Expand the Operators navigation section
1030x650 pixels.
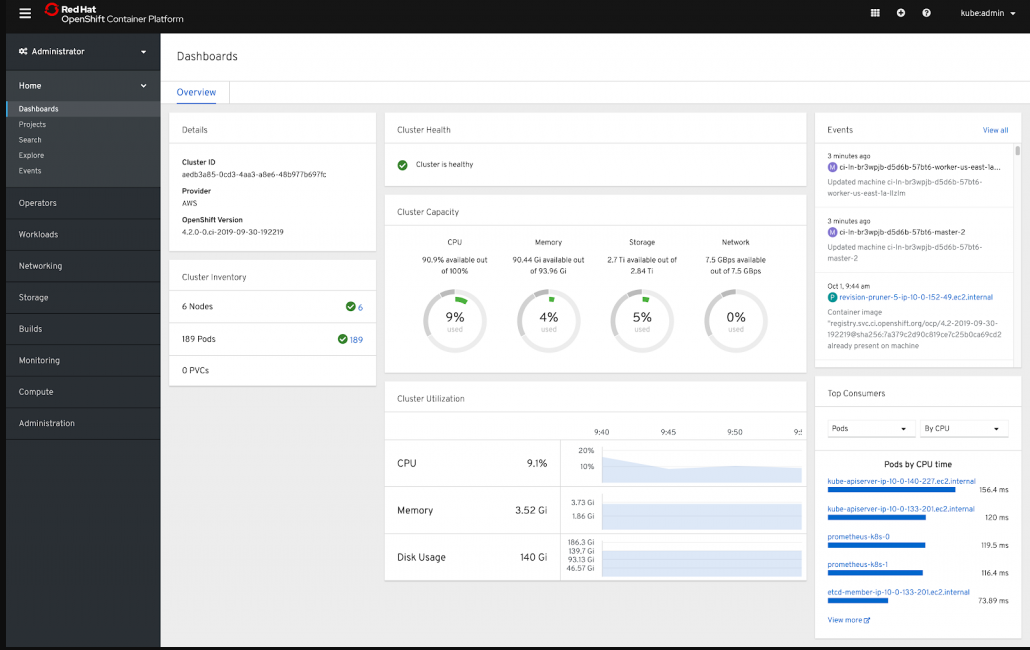pos(38,203)
